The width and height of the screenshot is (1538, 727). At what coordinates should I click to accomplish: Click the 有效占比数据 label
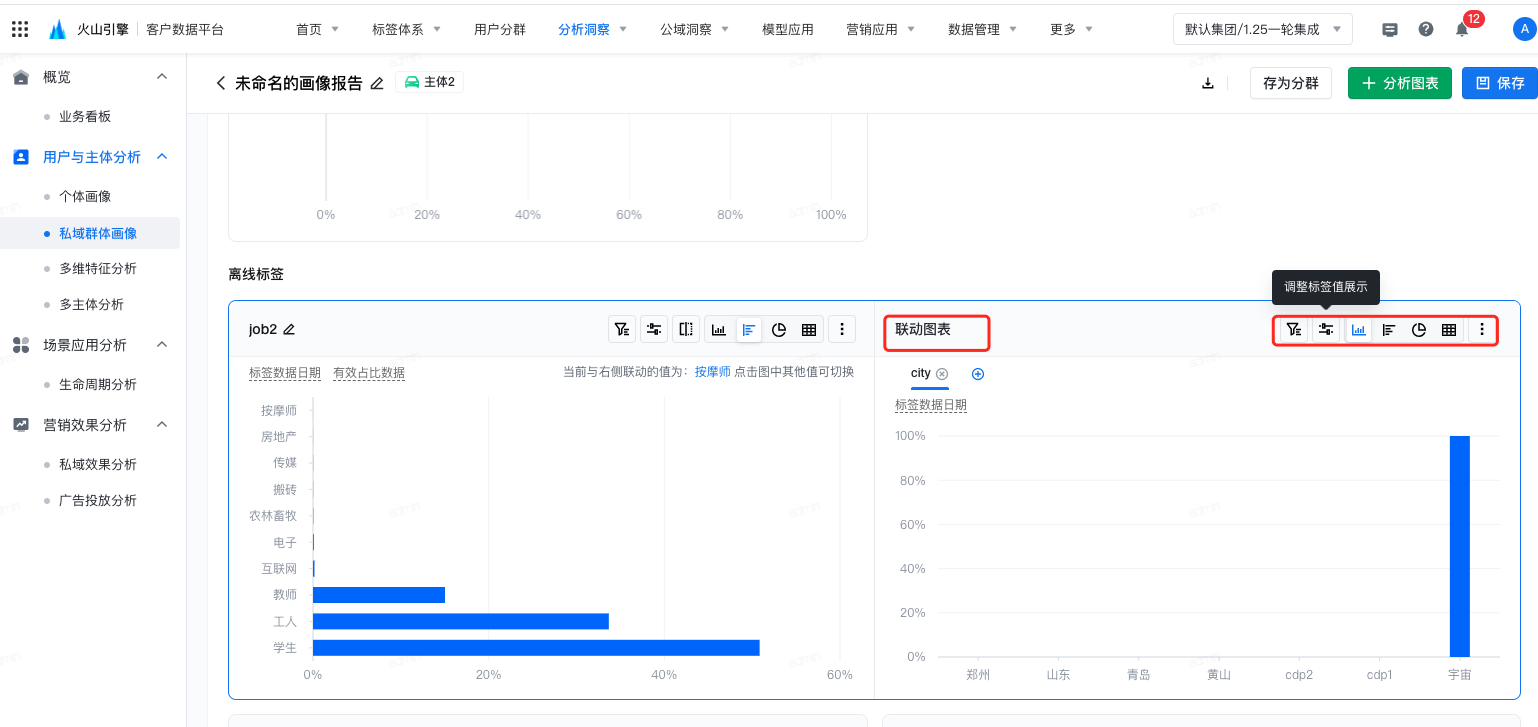(369, 373)
